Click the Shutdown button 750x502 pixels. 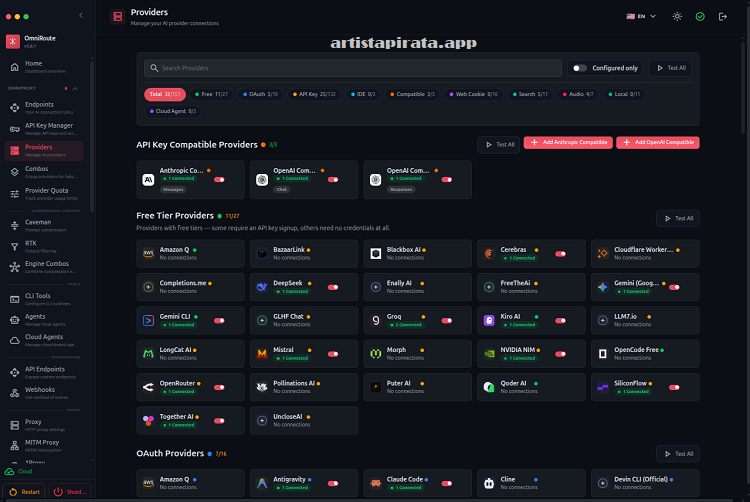[x=70, y=492]
